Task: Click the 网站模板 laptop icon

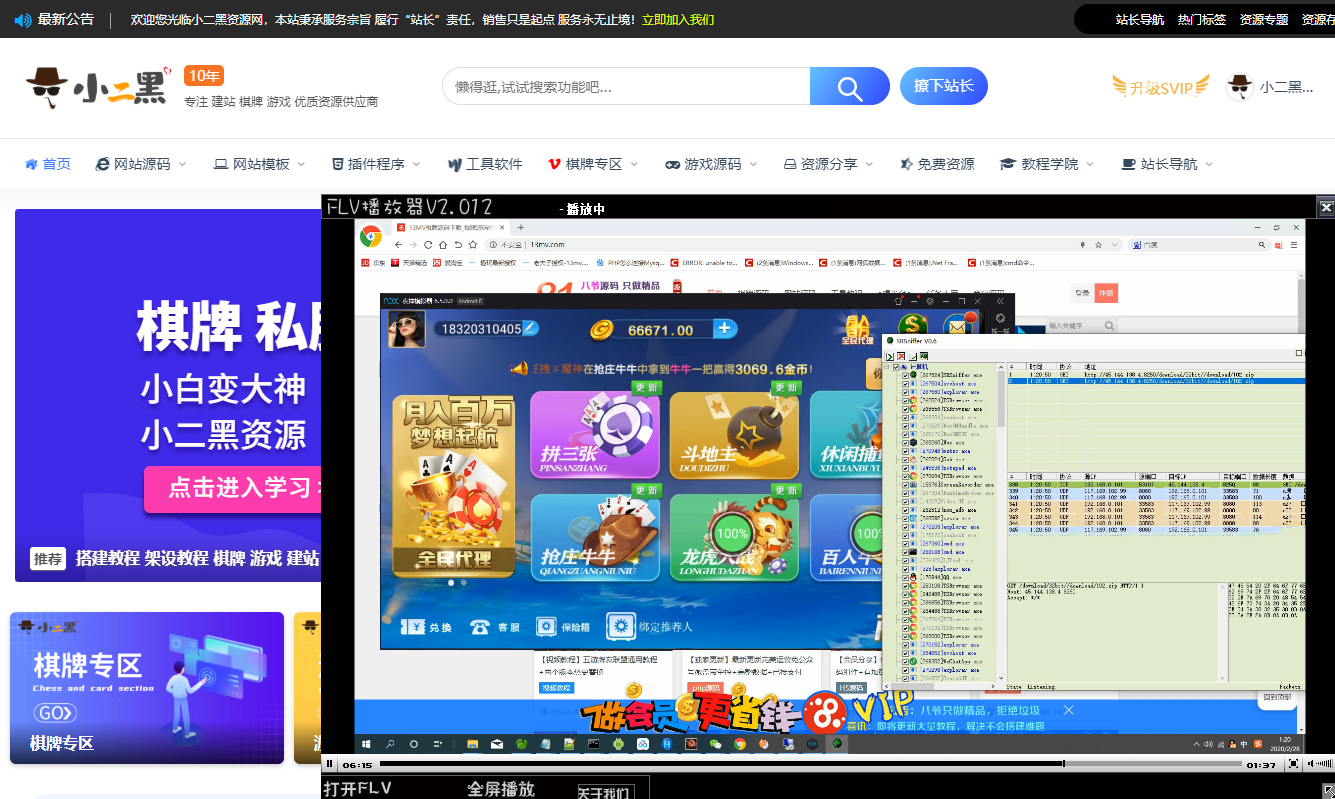Action: [x=221, y=164]
